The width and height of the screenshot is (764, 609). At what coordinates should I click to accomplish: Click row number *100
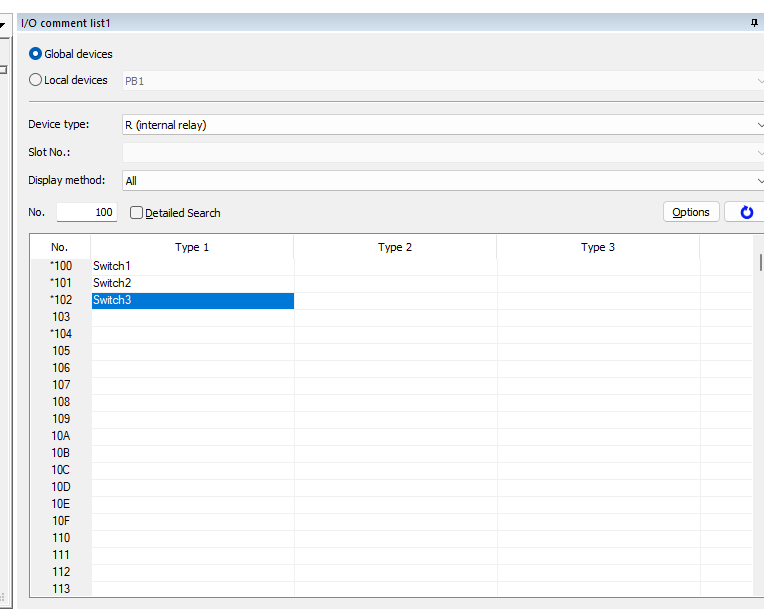[61, 266]
